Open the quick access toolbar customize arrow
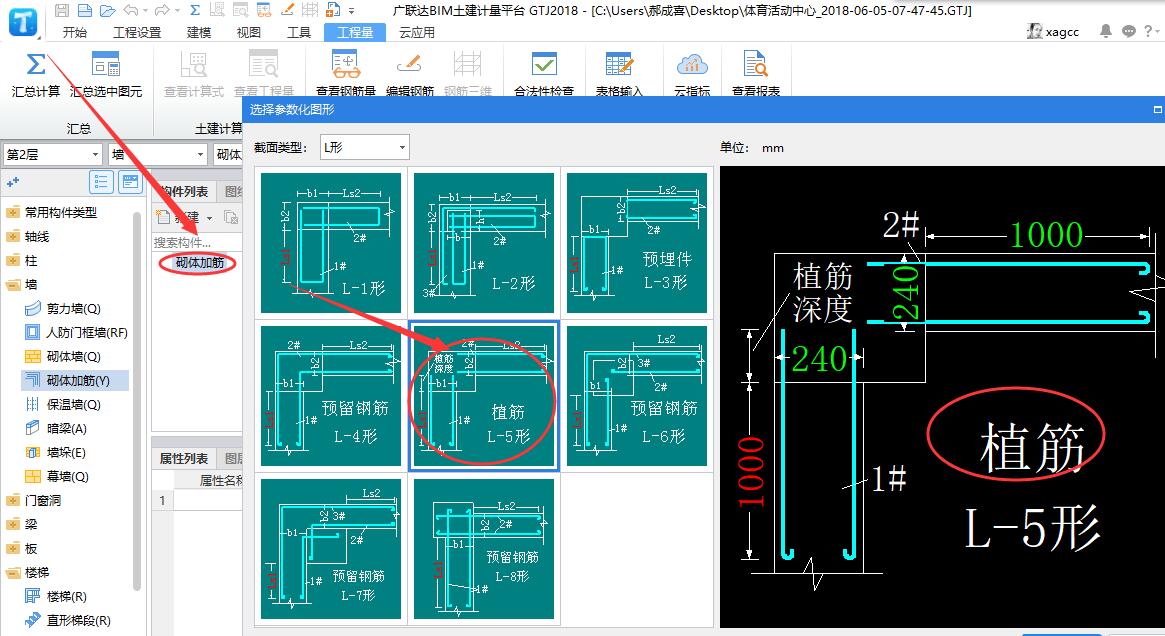 point(351,10)
